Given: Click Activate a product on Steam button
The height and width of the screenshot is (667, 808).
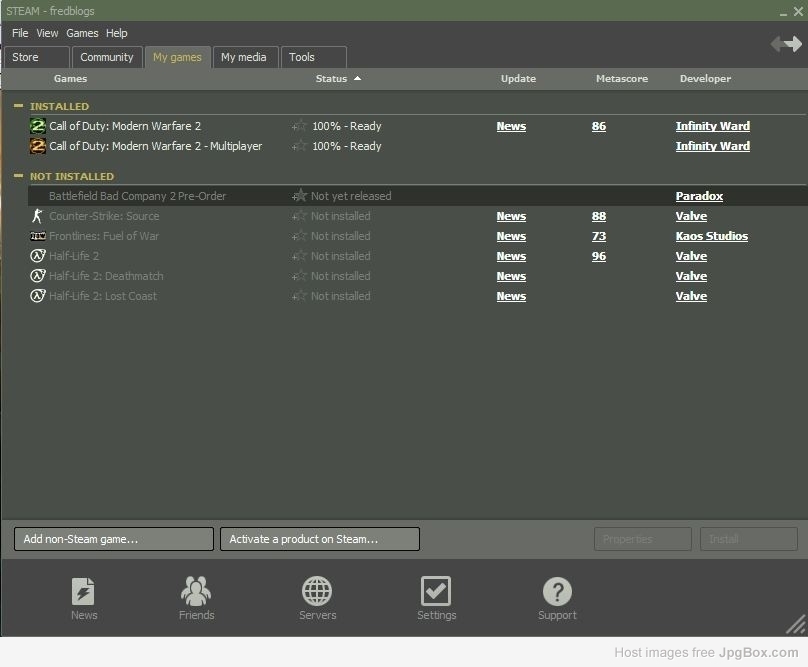Looking at the screenshot, I should tap(319, 539).
